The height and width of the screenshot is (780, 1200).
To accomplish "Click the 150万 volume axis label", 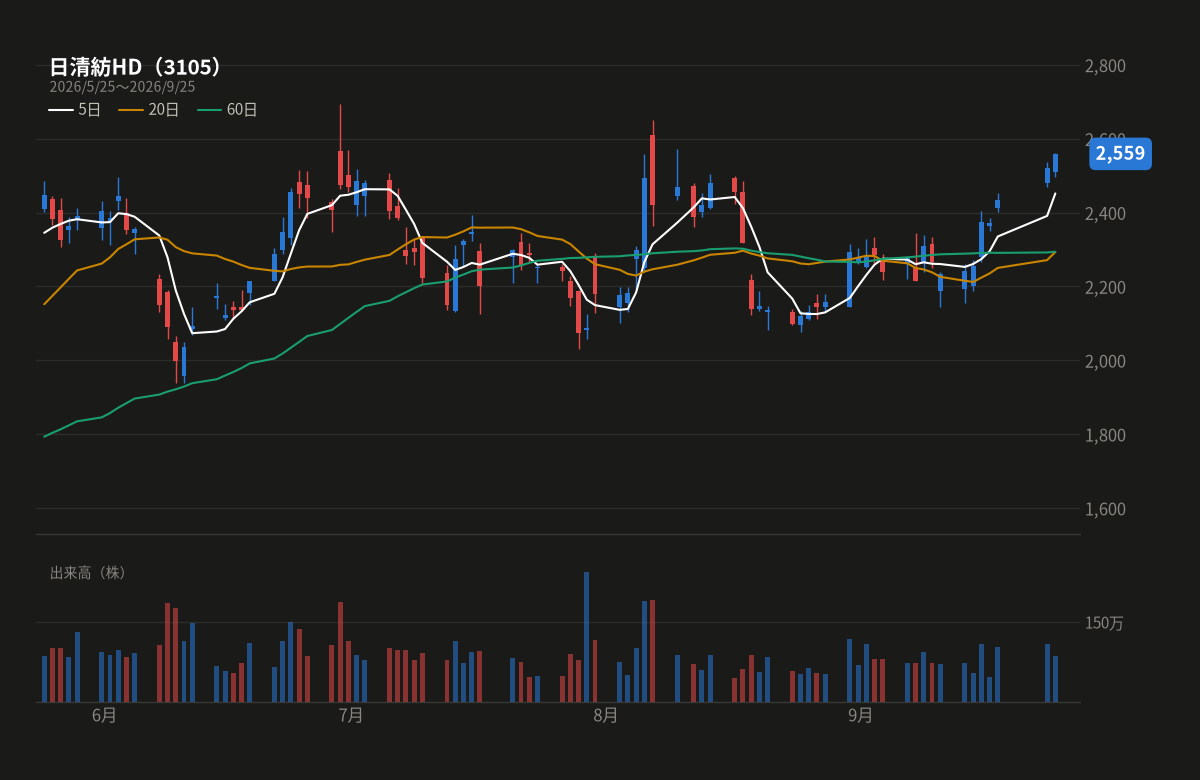I will click(x=1104, y=623).
